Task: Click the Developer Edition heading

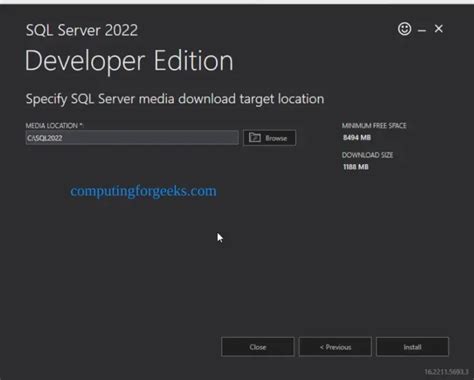Action: click(x=129, y=61)
